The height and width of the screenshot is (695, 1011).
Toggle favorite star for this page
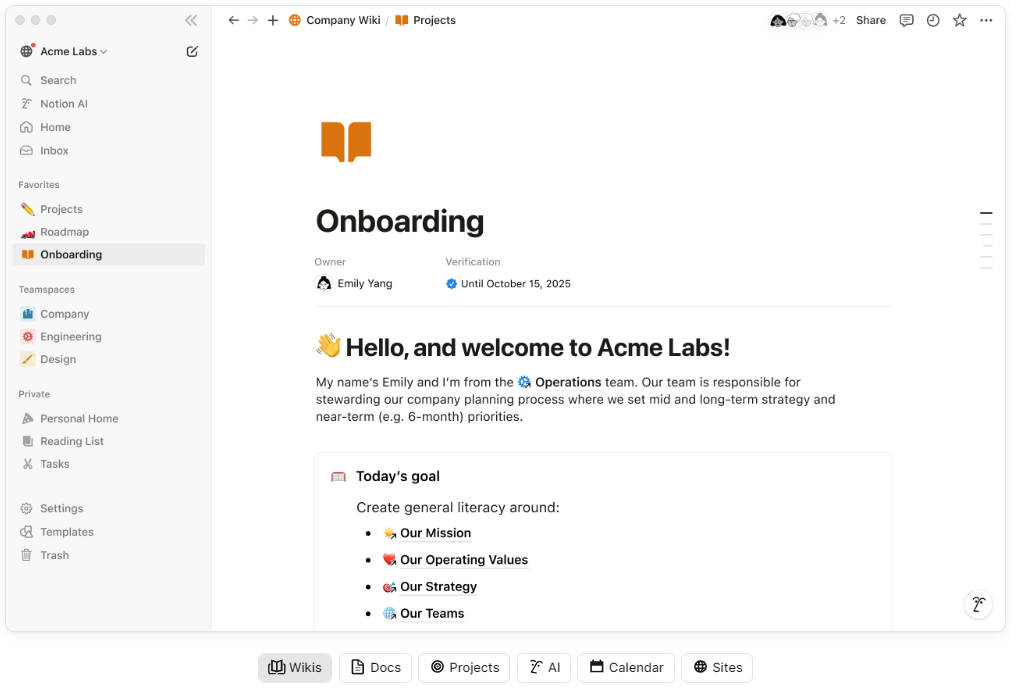pyautogui.click(x=959, y=21)
